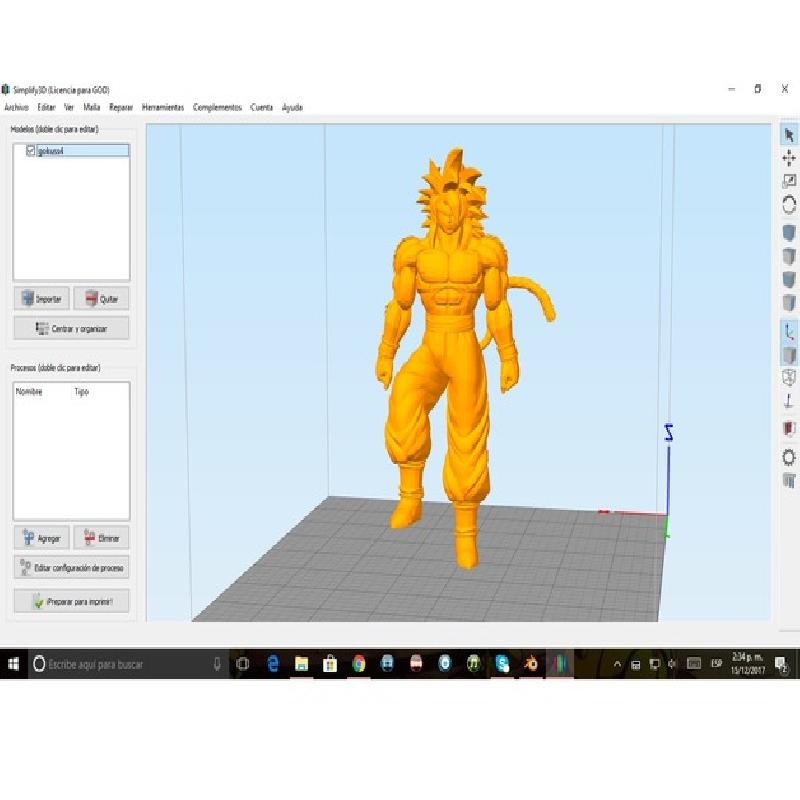Open the Windows notification center
Image resolution: width=800 pixels, height=800 pixels.
[x=782, y=664]
